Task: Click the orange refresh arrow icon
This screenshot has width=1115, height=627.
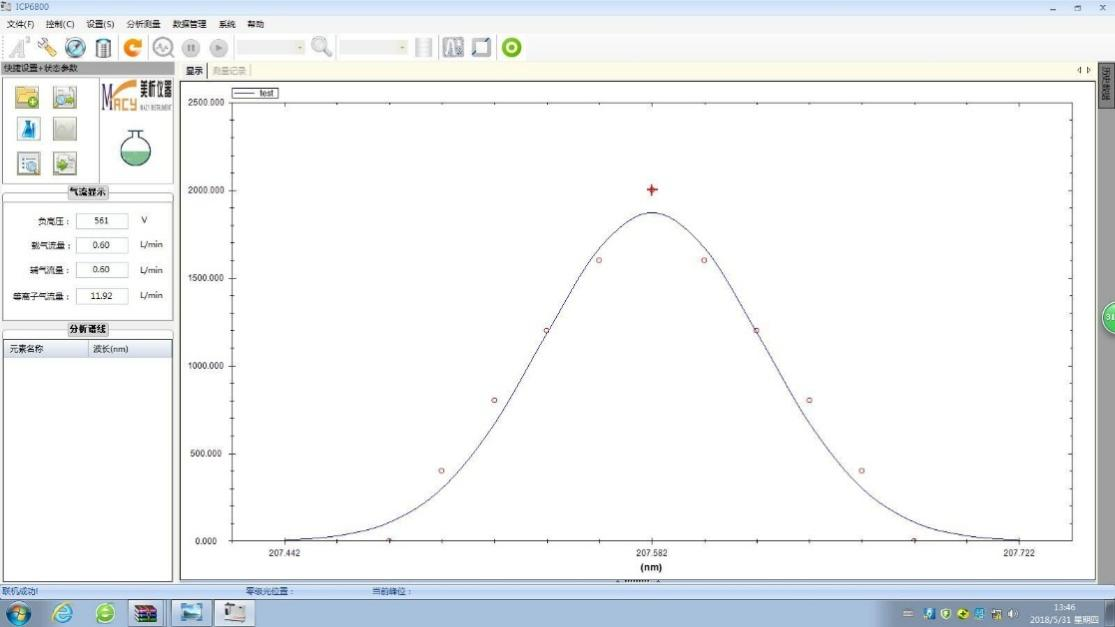Action: [x=132, y=47]
